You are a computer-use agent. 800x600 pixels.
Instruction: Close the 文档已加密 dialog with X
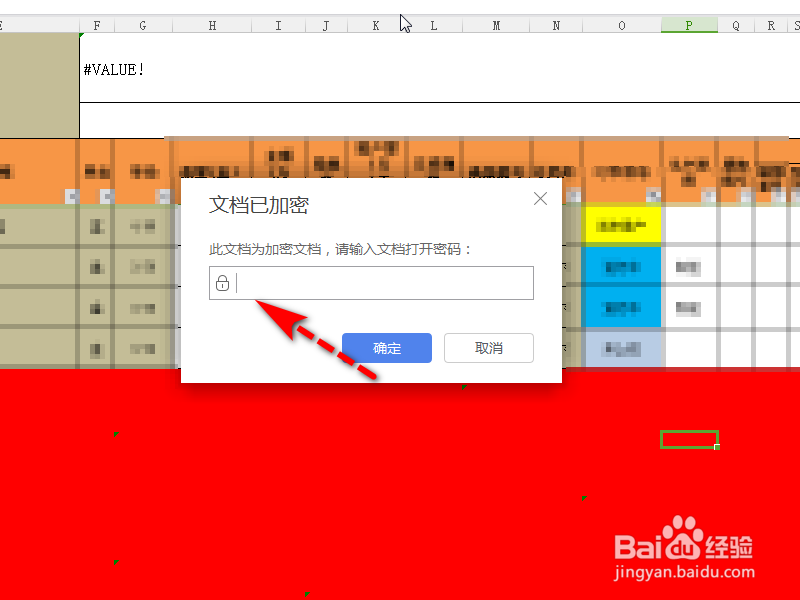[540, 198]
